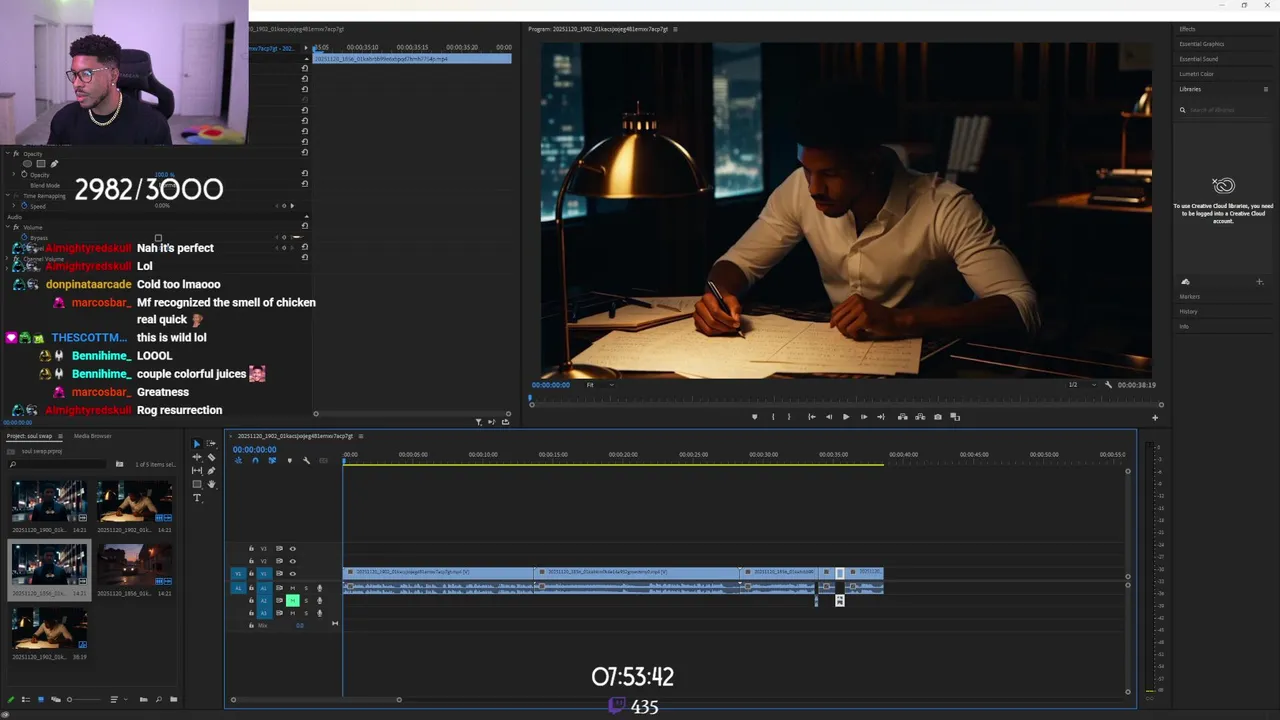The image size is (1280, 720).
Task: Play the sequence in the Program monitor
Action: click(846, 417)
